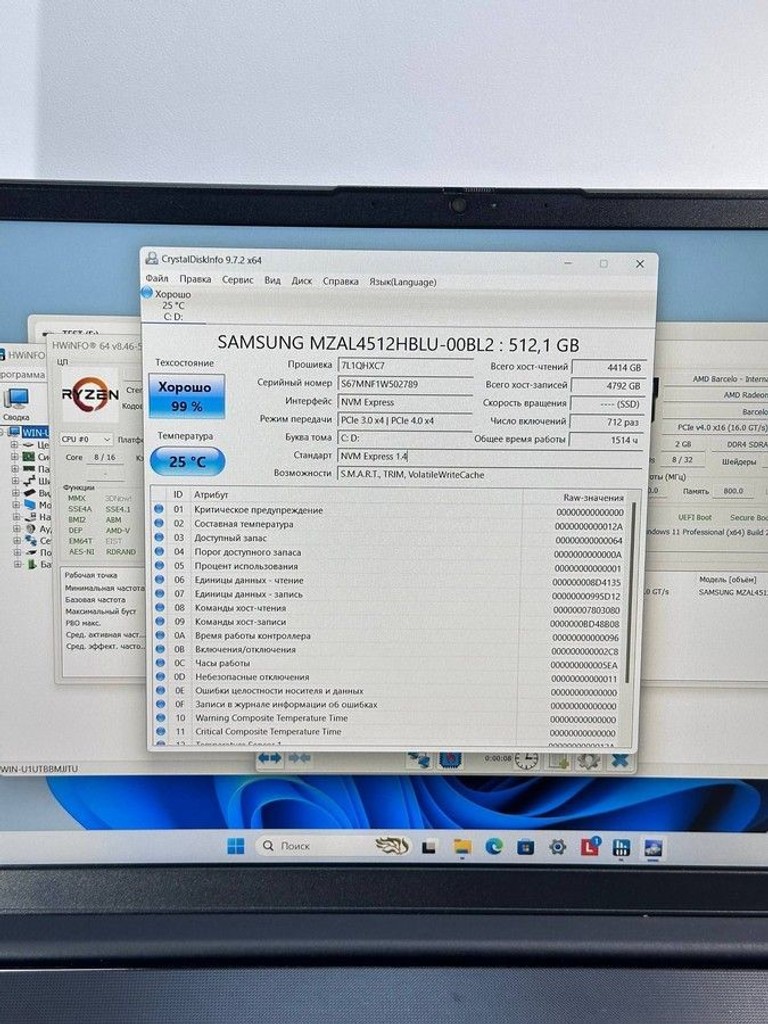Select the network node starting with Се
Viewport: 768px width, 1024px height.
37,540
